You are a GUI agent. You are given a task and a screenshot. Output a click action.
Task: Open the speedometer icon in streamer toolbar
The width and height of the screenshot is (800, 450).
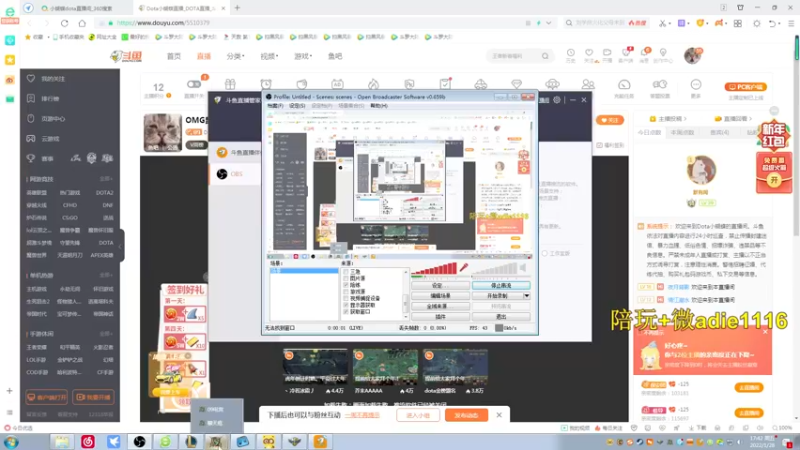pos(624,84)
